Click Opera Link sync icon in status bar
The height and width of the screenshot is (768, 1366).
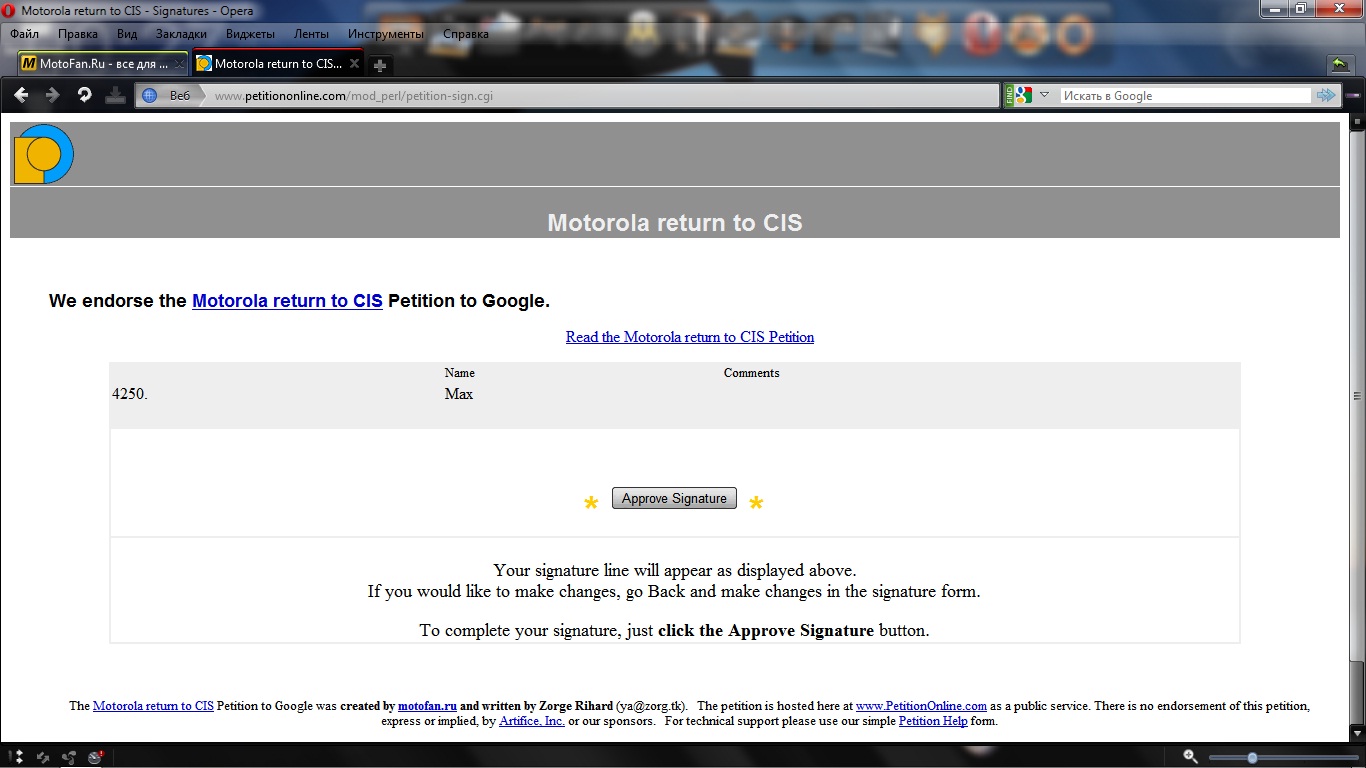coord(43,757)
